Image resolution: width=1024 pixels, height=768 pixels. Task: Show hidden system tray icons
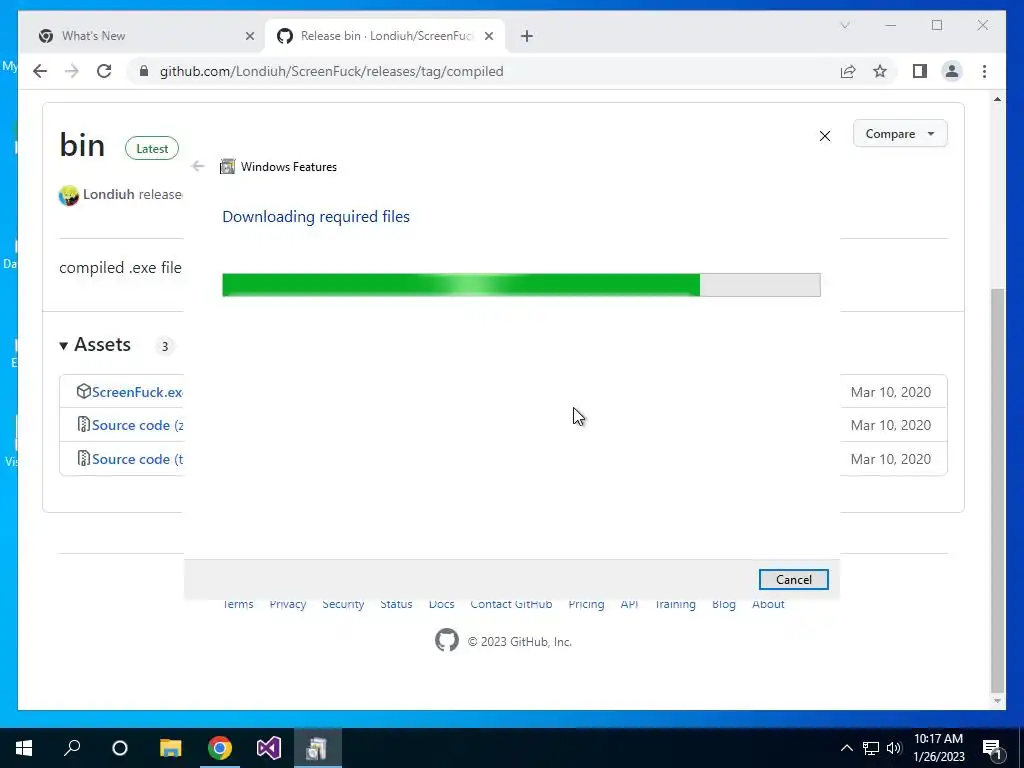tap(846, 748)
